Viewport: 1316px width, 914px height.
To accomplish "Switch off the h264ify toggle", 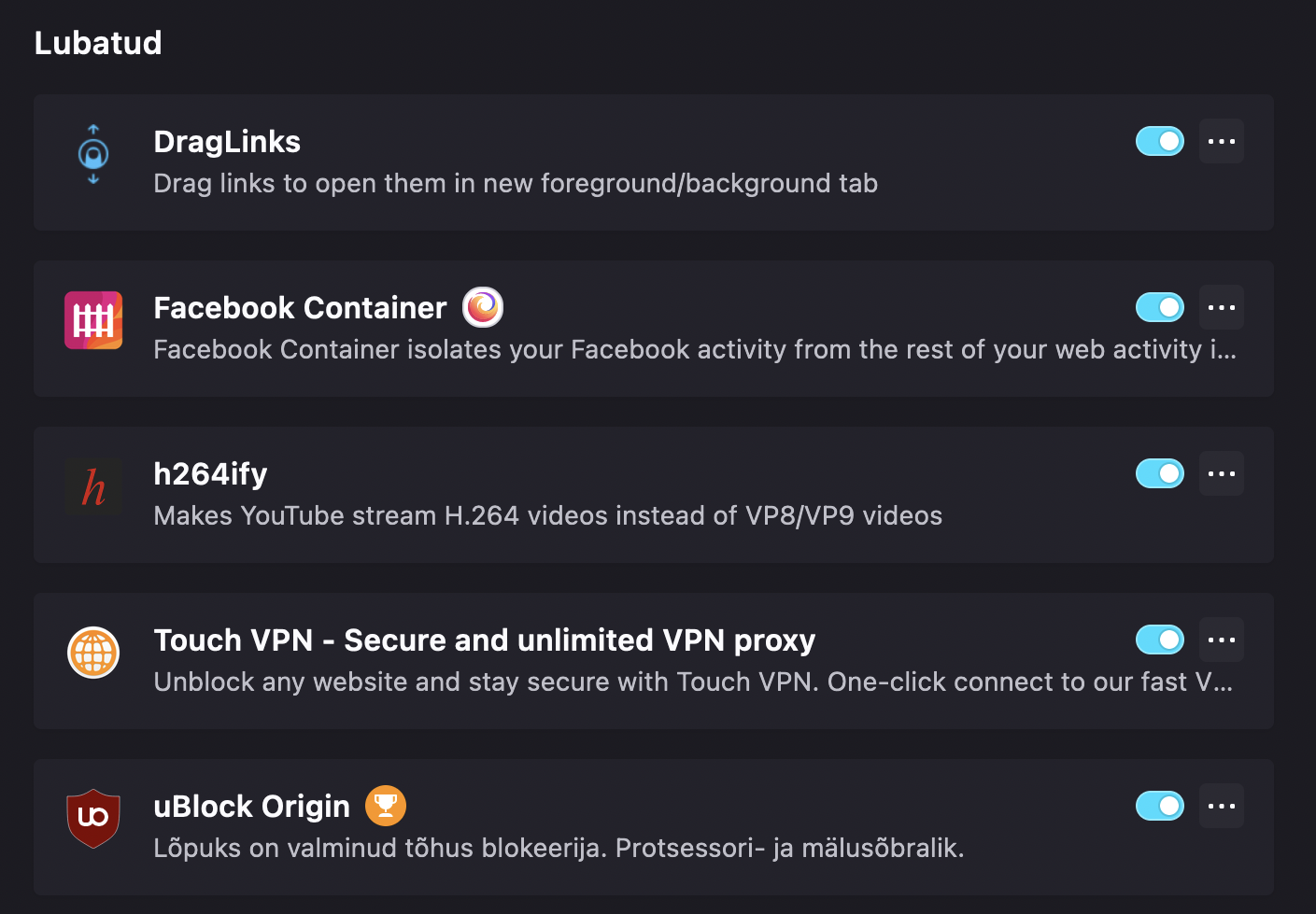I will click(1160, 473).
